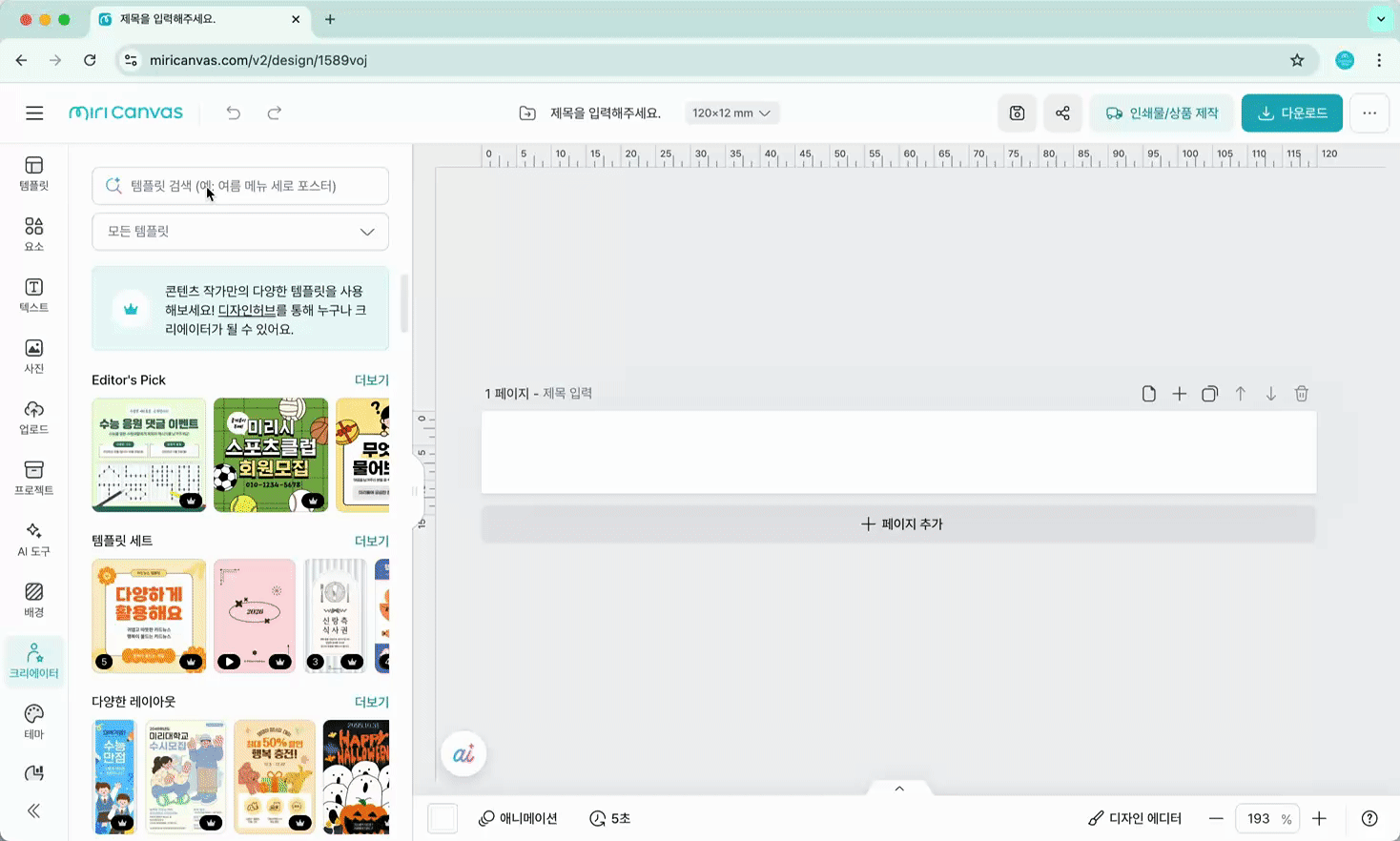Screen dimensions: 1400x841
Task: Click 더보기 next to Editor's Pick
Action: 371,379
